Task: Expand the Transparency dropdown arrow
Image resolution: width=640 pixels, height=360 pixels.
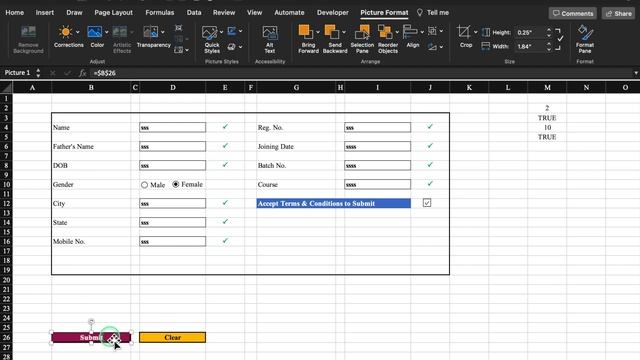Action: [x=163, y=32]
